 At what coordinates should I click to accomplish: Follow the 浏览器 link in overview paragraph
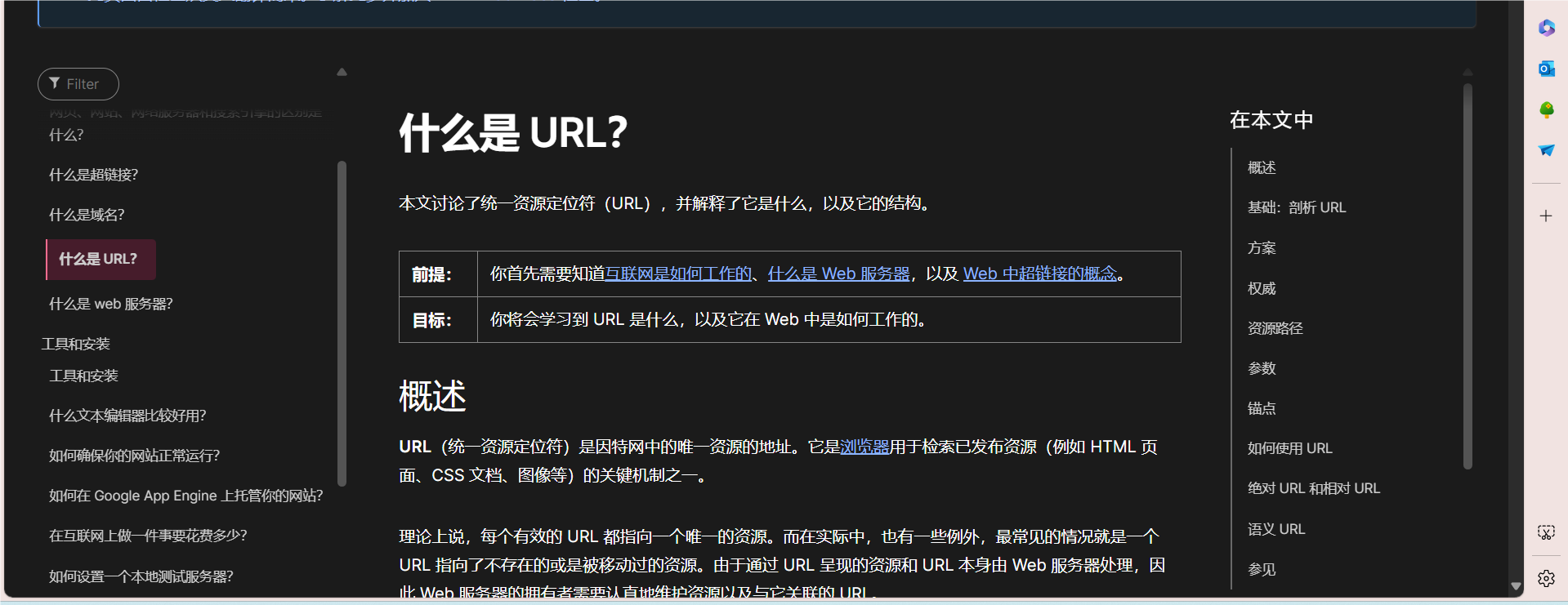(864, 447)
